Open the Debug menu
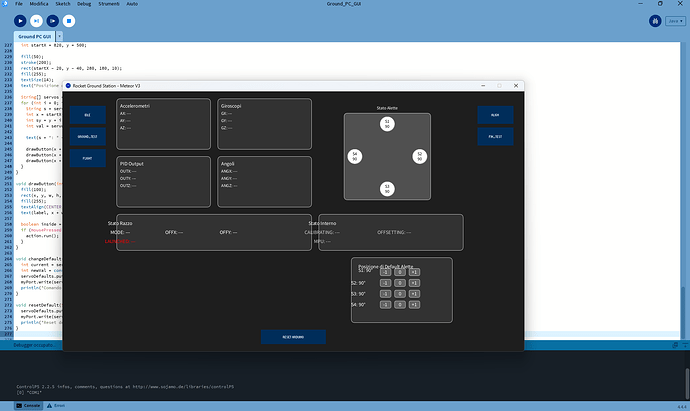This screenshot has height=411, width=690. 84,4
